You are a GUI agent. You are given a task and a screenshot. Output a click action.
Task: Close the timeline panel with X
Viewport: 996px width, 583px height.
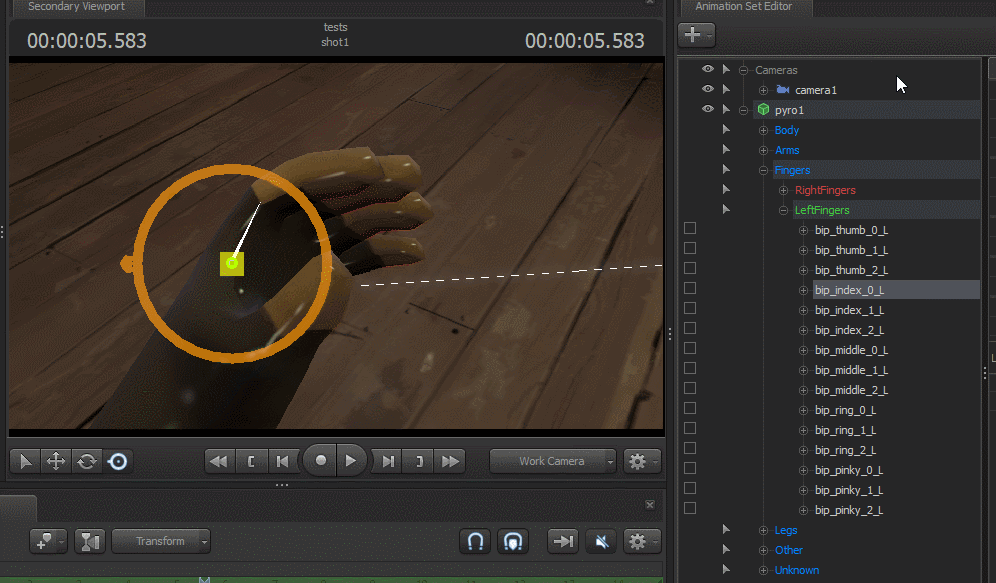pos(650,504)
